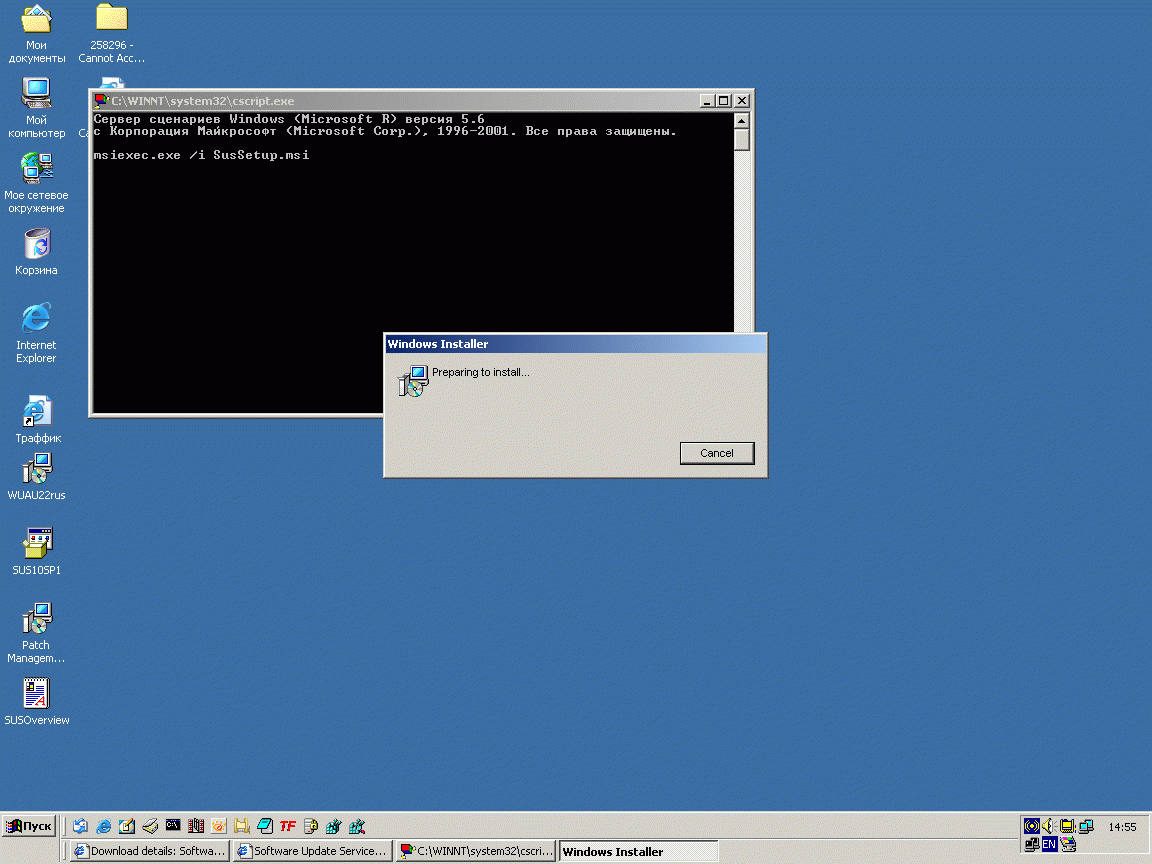Click the 14:55 system clock
Viewport: 1152px width, 864px height.
(x=1122, y=827)
